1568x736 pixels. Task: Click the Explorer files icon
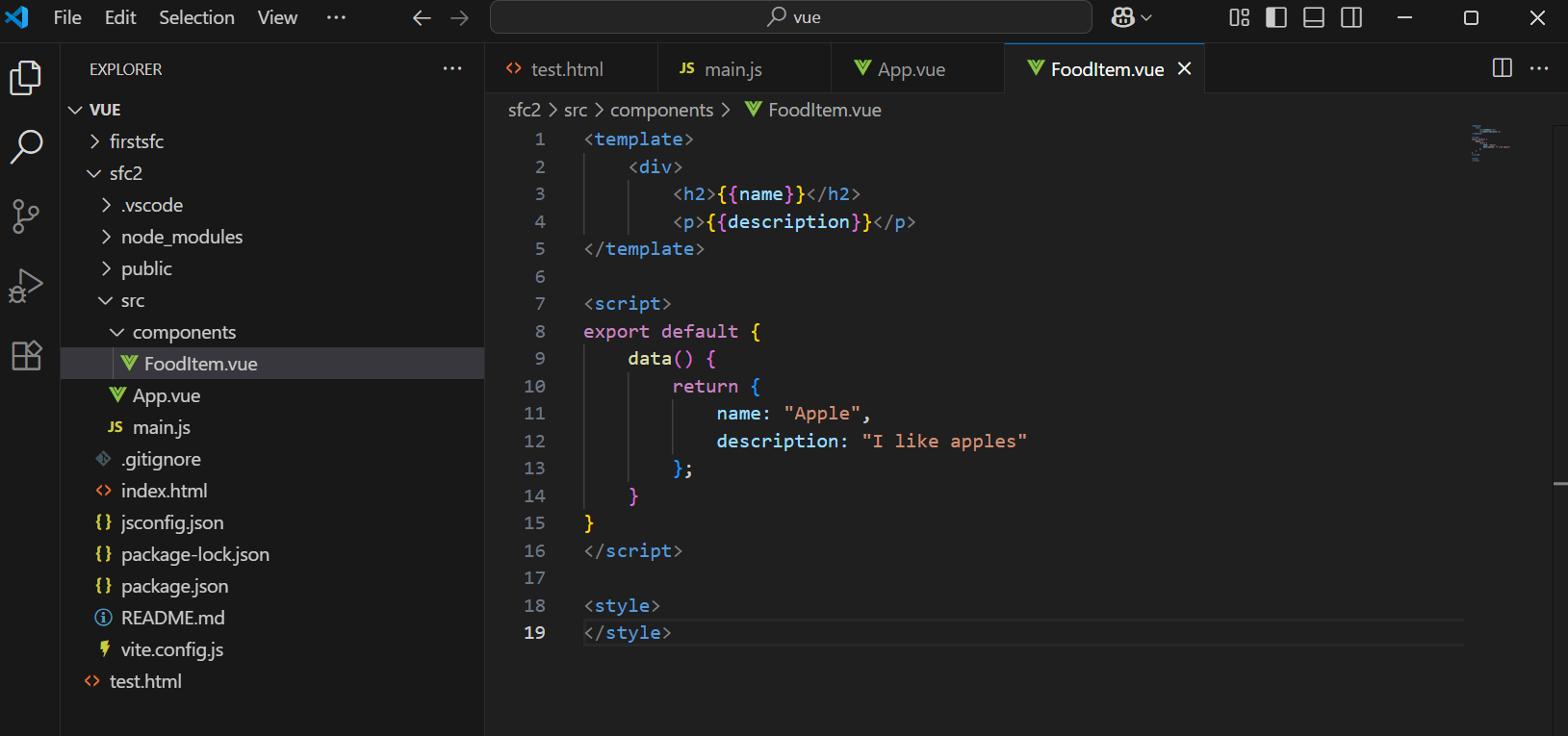26,78
